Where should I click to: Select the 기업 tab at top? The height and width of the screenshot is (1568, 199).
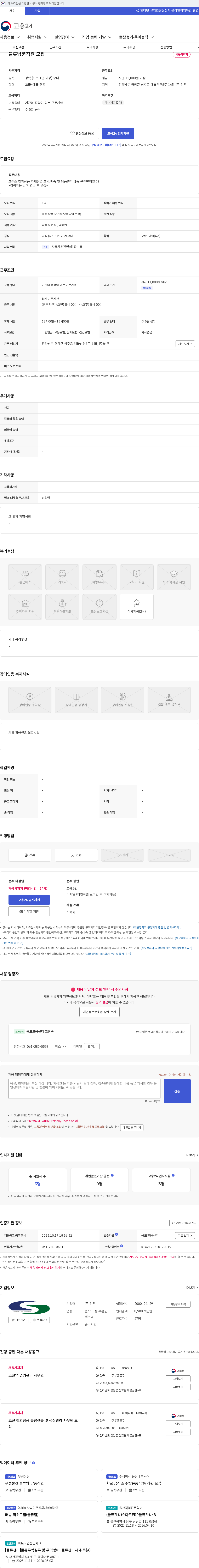point(37,11)
